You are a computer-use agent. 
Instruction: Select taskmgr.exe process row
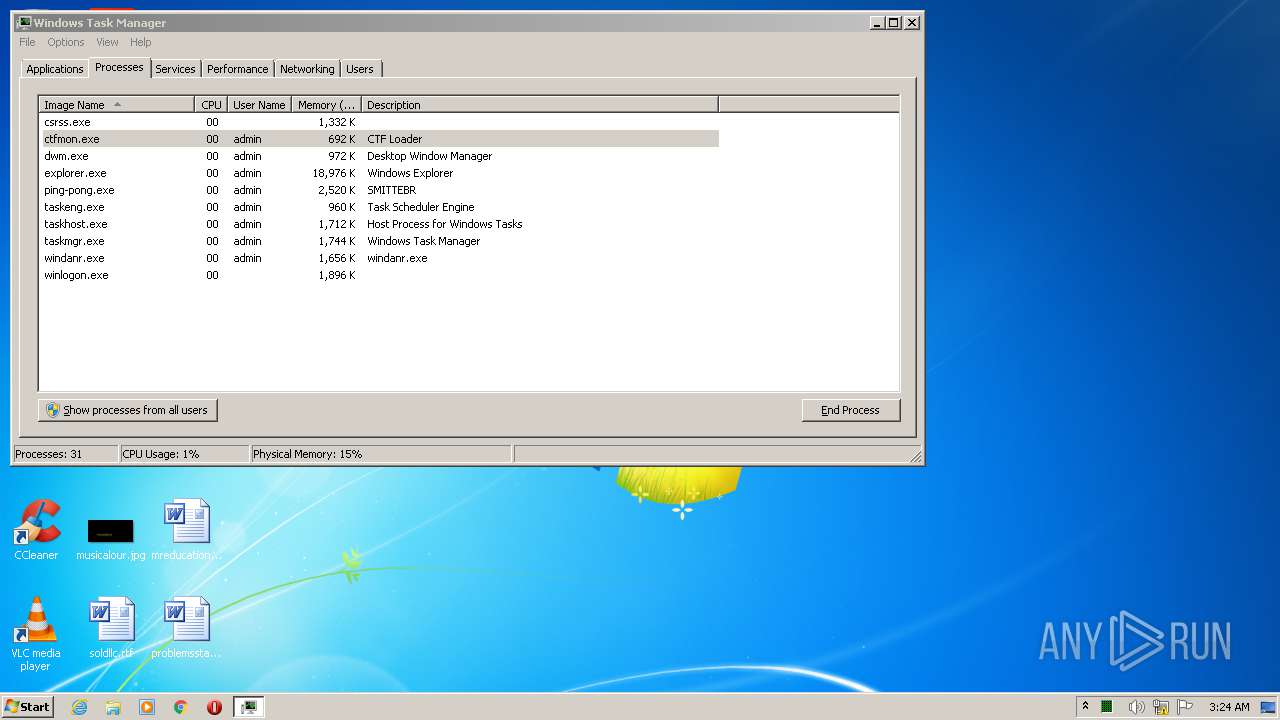[379, 241]
